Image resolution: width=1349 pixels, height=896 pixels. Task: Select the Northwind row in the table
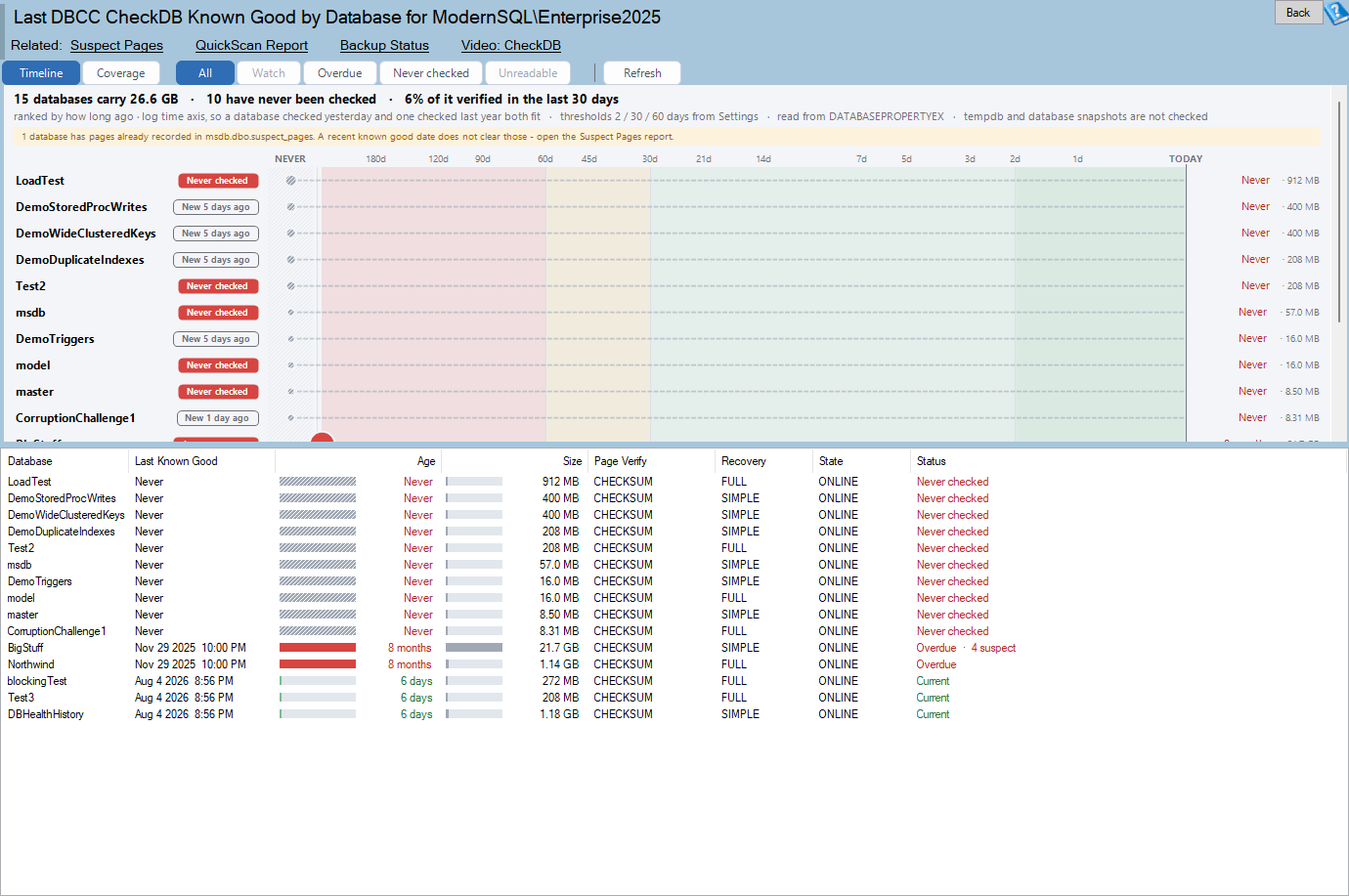point(674,664)
